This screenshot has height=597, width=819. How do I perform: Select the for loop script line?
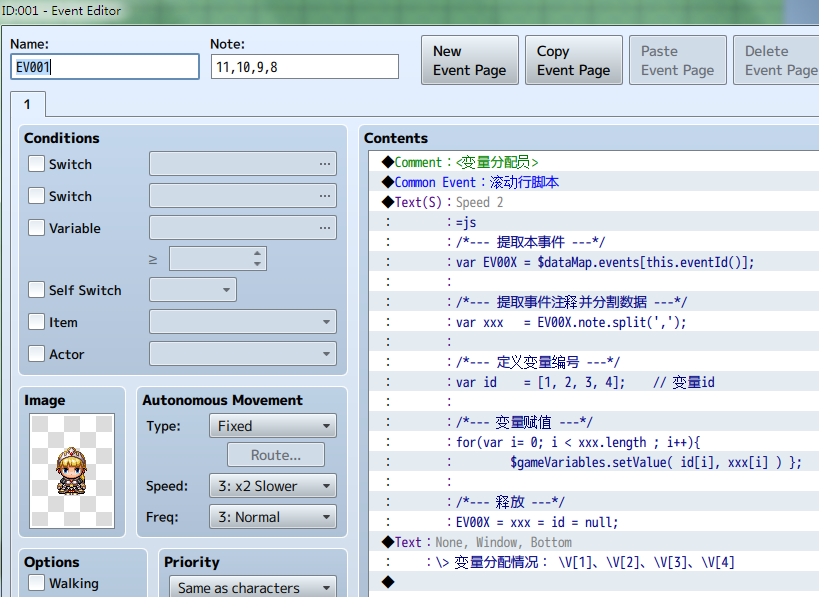[x=594, y=442]
